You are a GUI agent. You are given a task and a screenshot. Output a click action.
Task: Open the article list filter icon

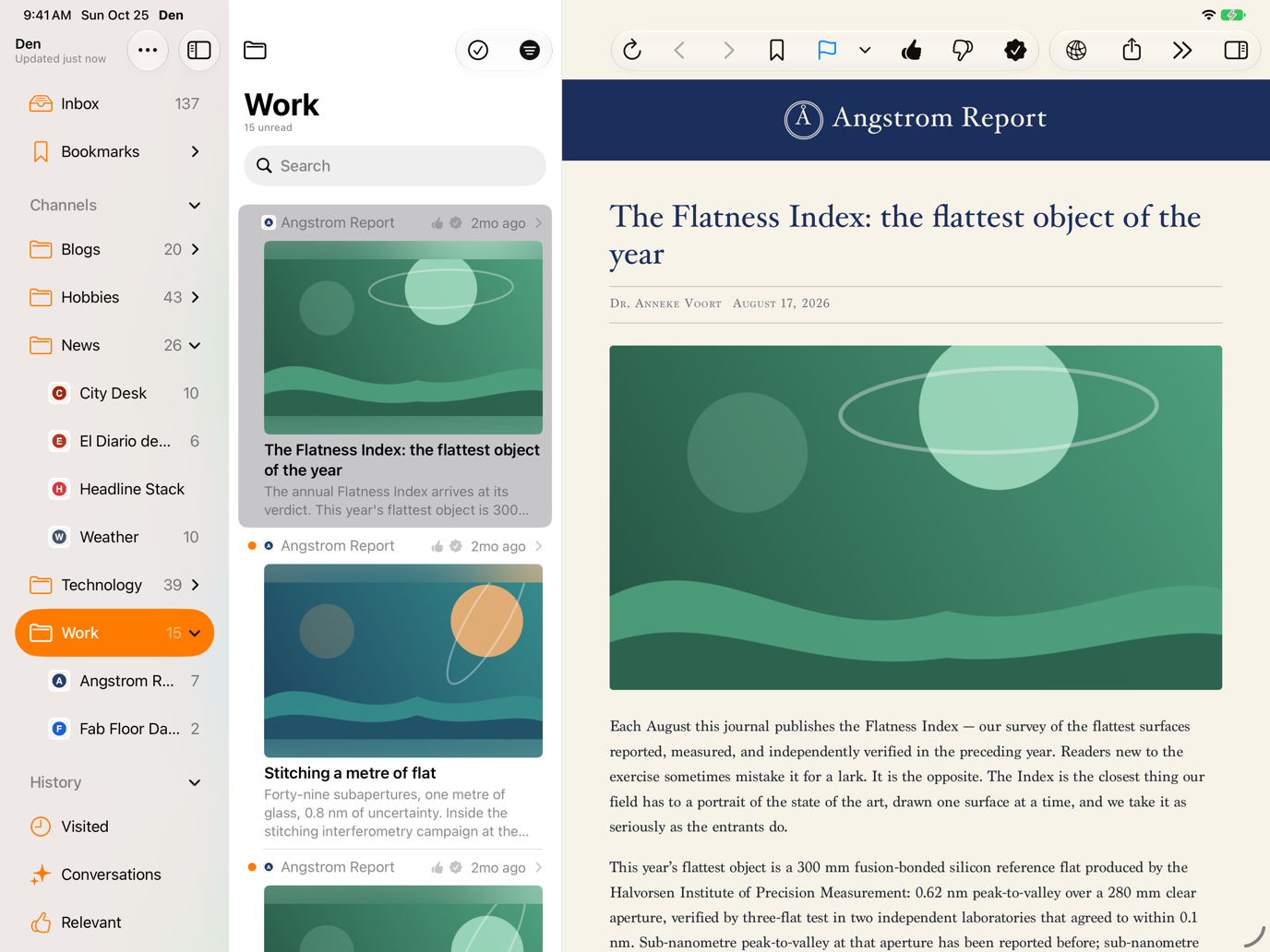click(x=529, y=50)
